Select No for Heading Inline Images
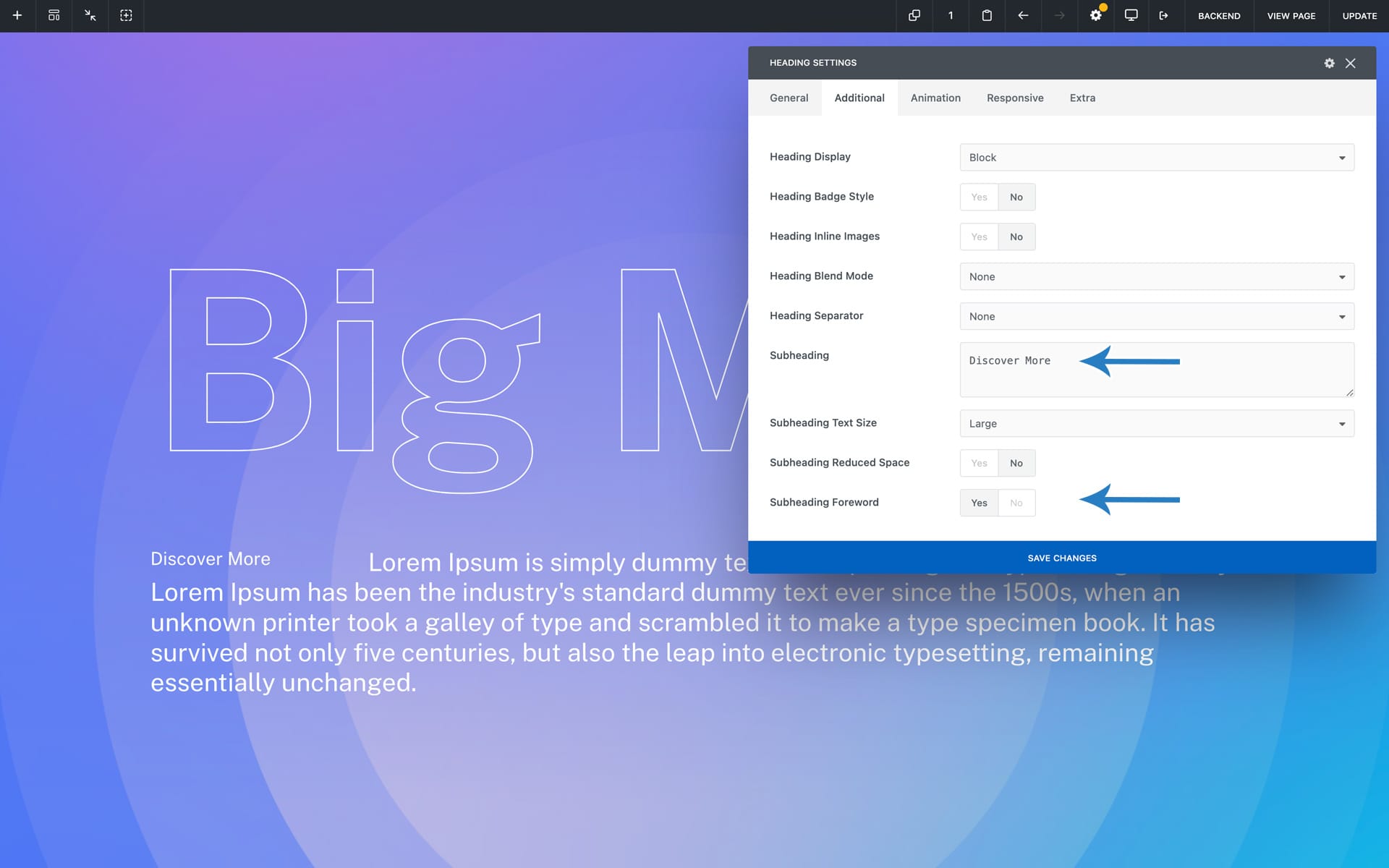 pos(1016,237)
